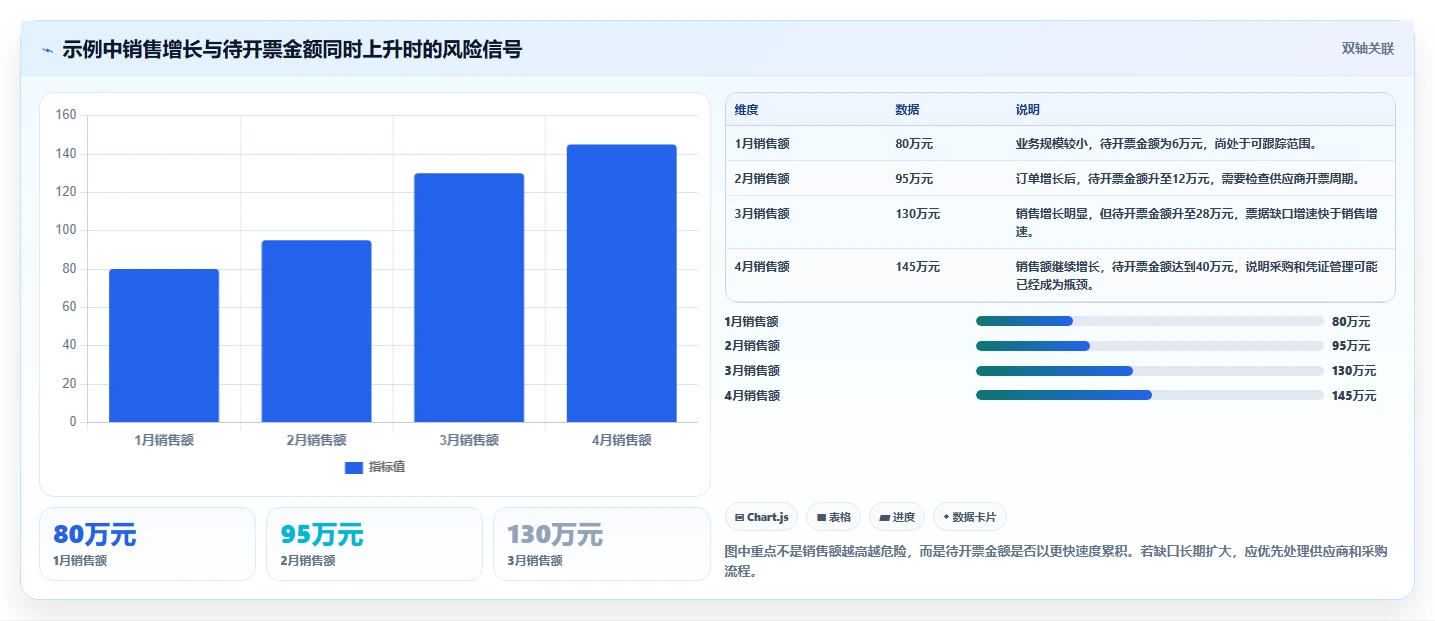Click the 2月销售额 bar in chart
The image size is (1435, 621).
(316, 331)
